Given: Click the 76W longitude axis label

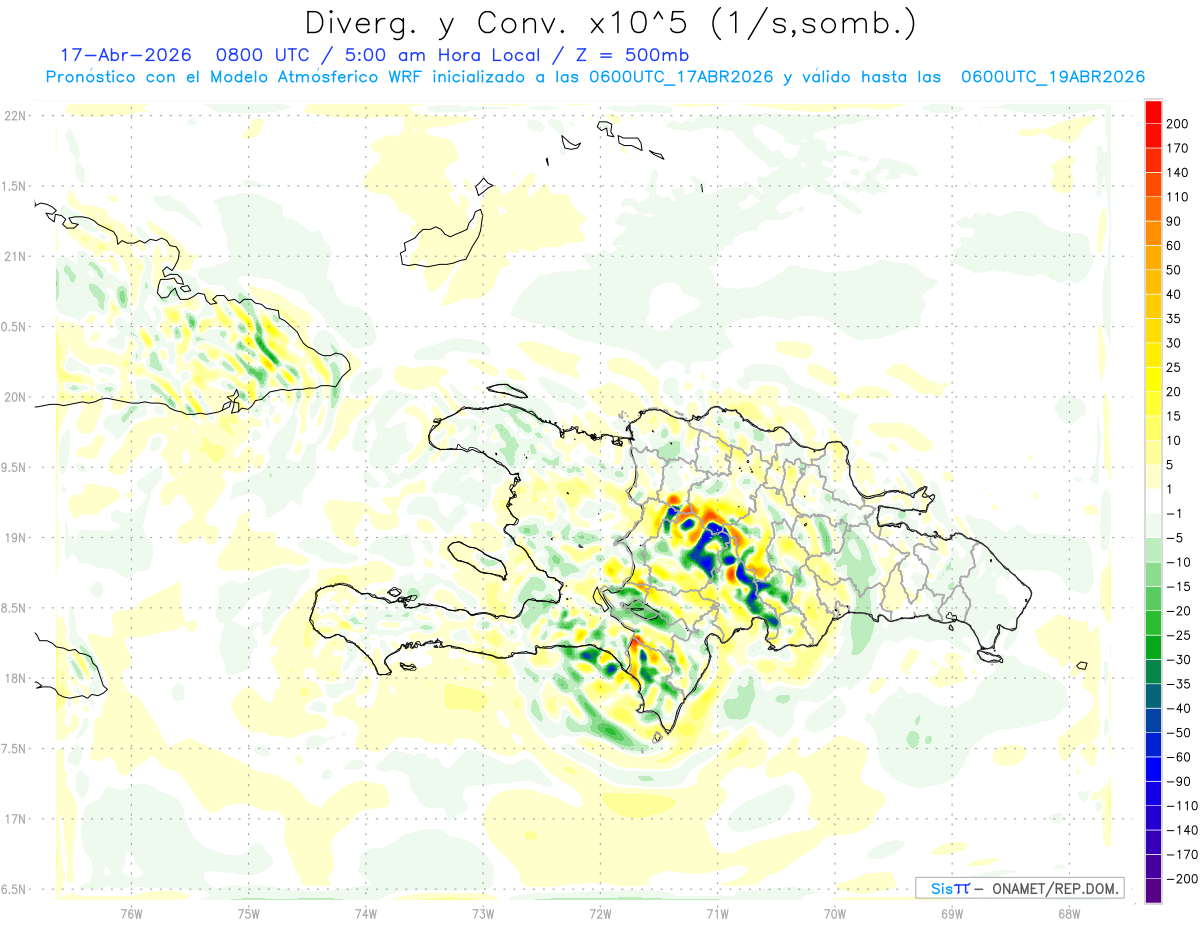Looking at the screenshot, I should (131, 913).
